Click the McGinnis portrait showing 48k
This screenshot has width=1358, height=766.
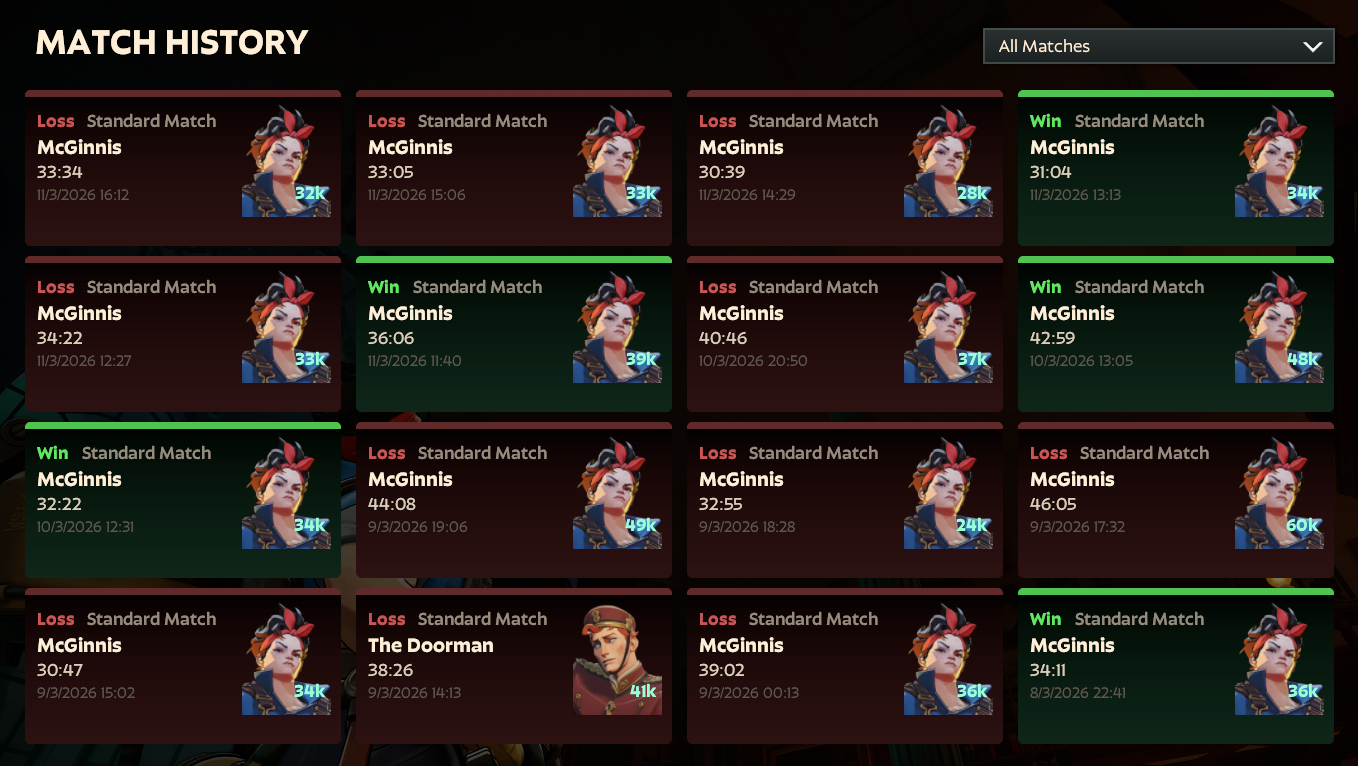[x=1279, y=327]
